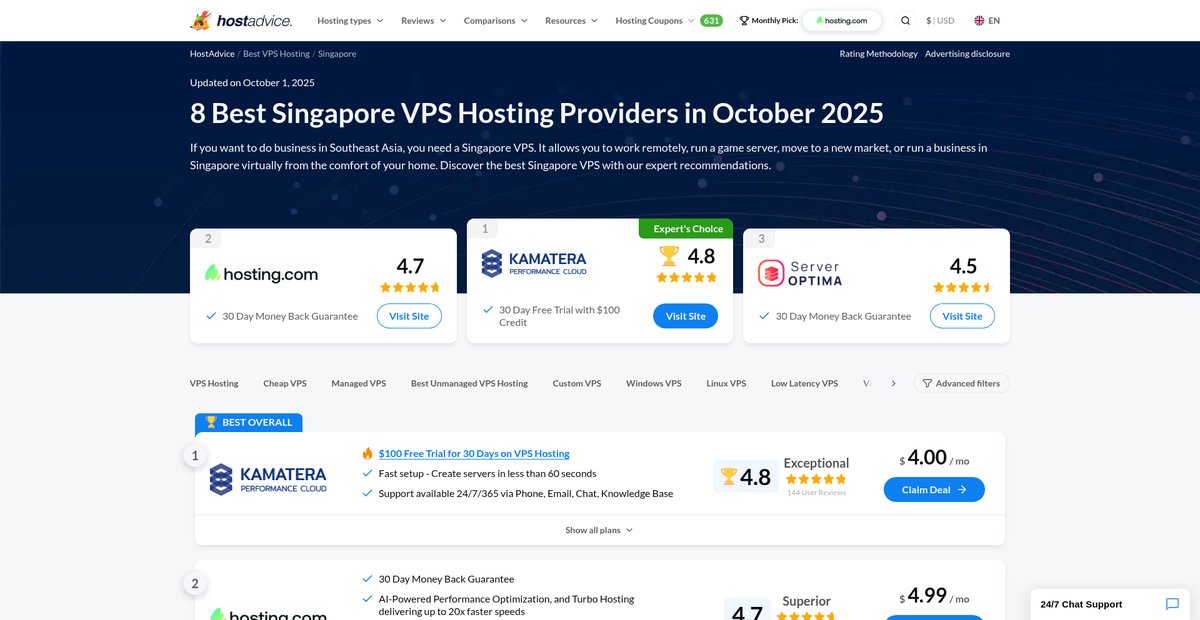Select the Custom VPS filter tab
Viewport: 1200px width, 620px height.
coord(577,383)
